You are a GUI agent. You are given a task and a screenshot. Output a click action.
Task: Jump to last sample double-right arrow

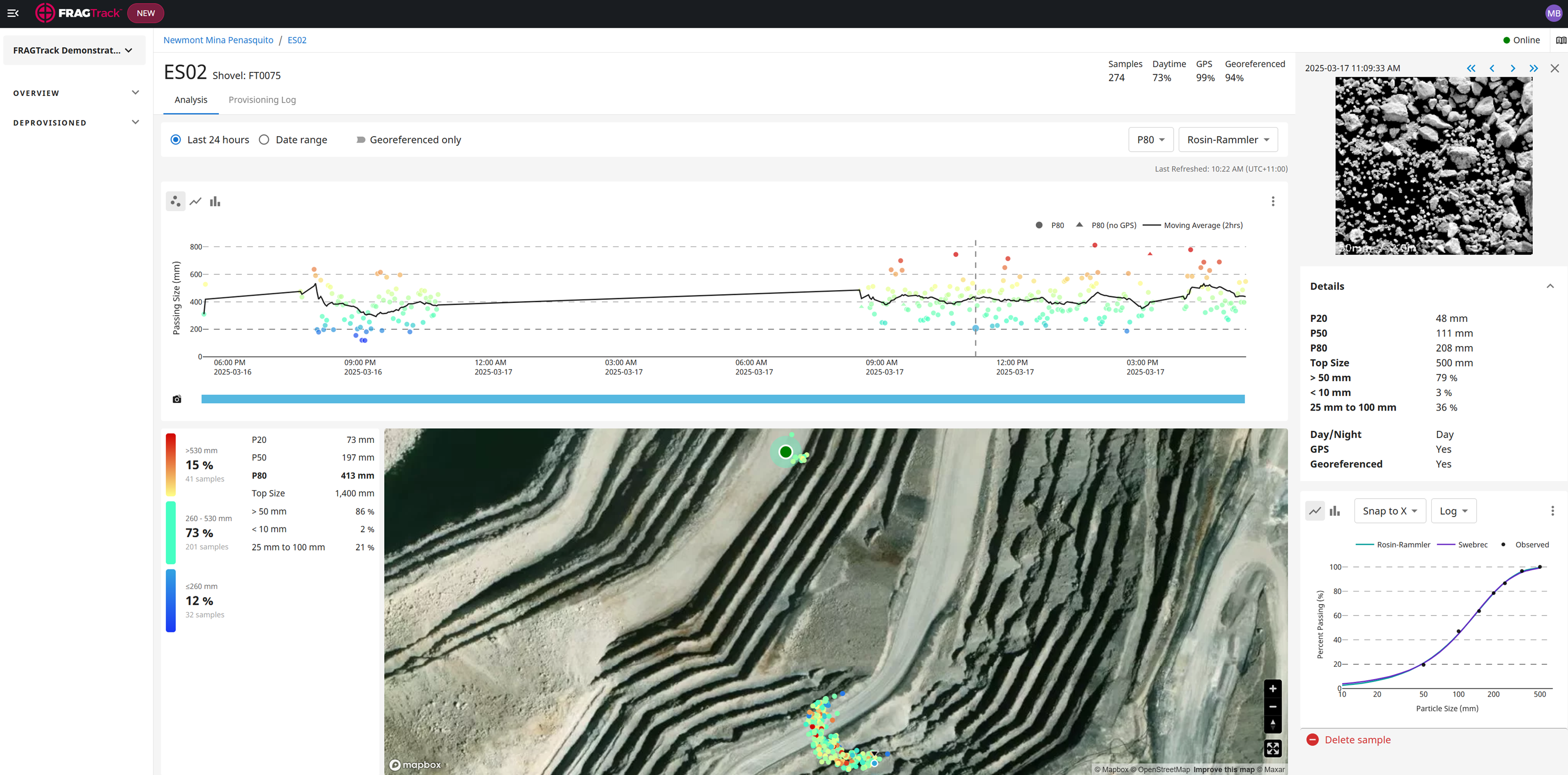point(1533,68)
